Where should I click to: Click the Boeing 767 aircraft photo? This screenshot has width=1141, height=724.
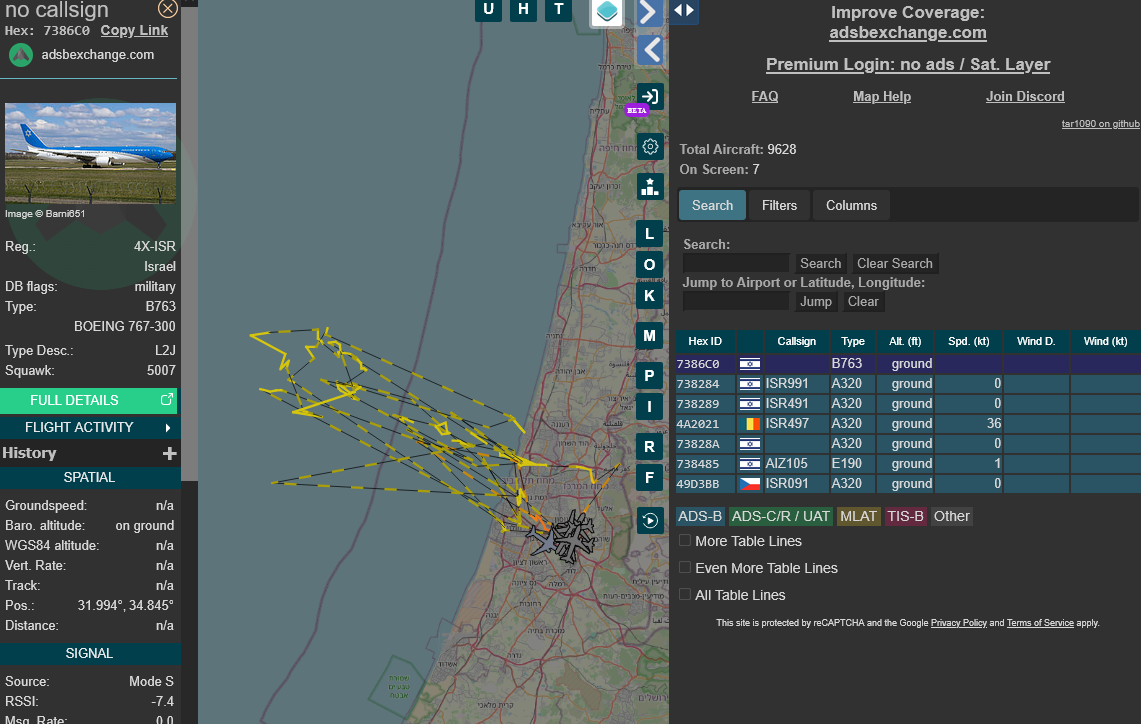tap(90, 154)
